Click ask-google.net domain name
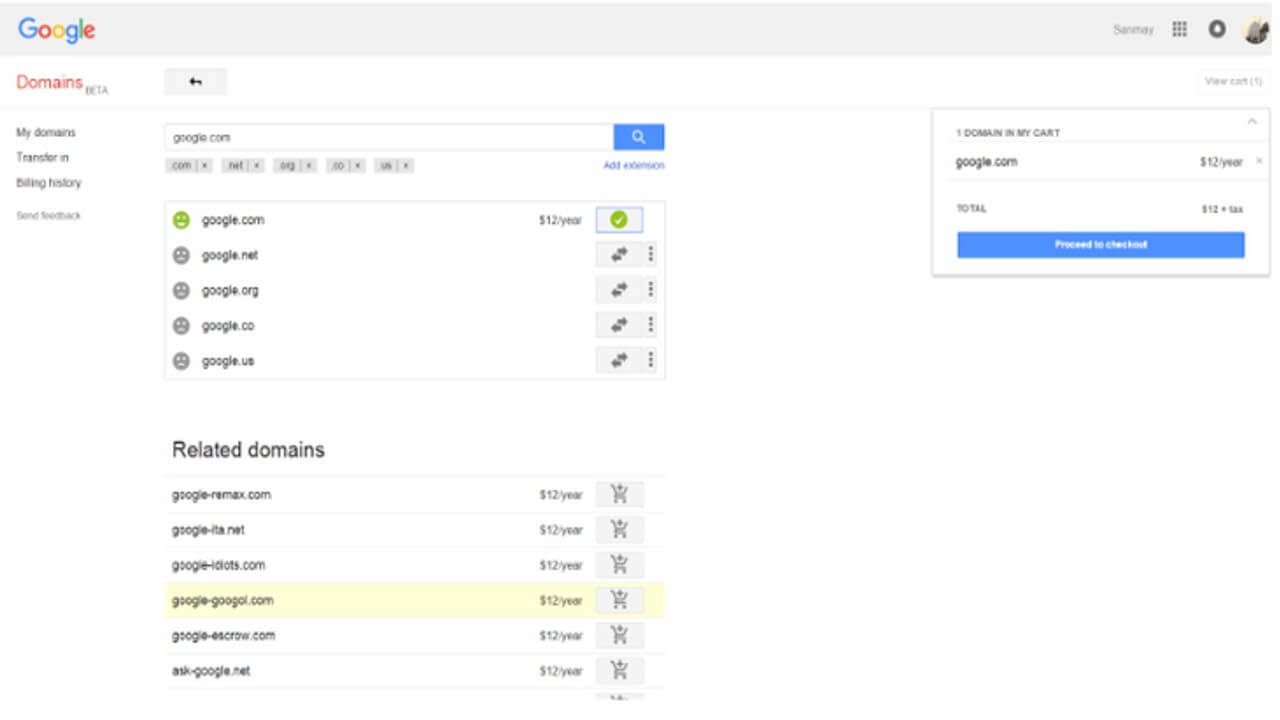This screenshot has width=1280, height=720. [211, 670]
